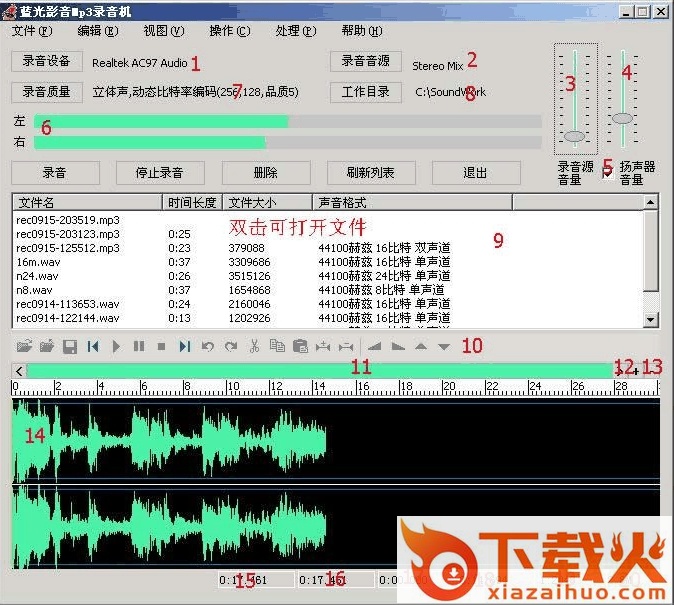This screenshot has width=674, height=605.
Task: Click the 录音设备 button
Action: tap(47, 62)
